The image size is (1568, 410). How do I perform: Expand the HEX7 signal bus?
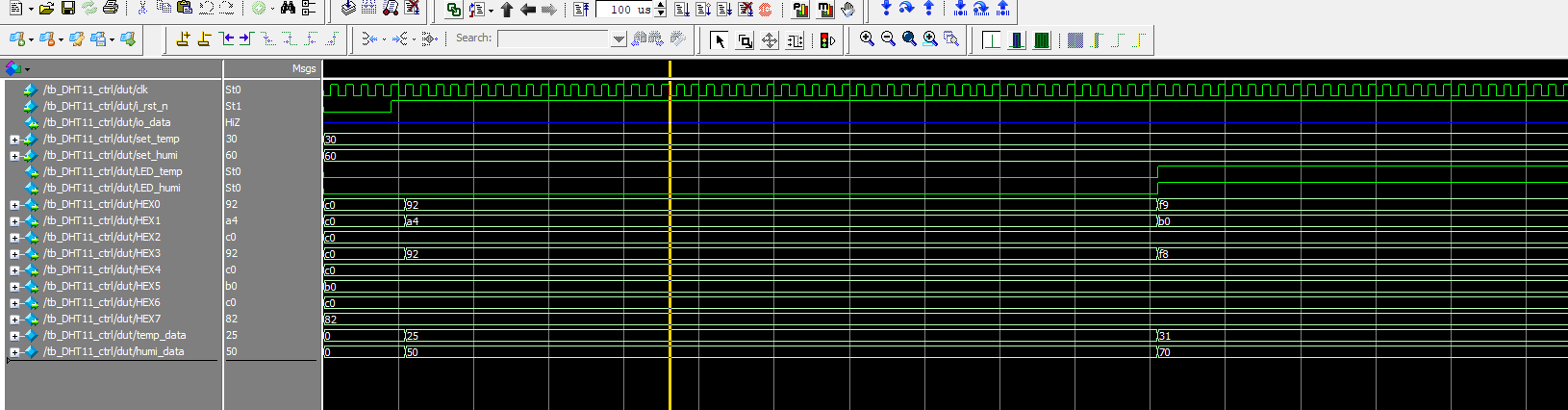point(14,320)
